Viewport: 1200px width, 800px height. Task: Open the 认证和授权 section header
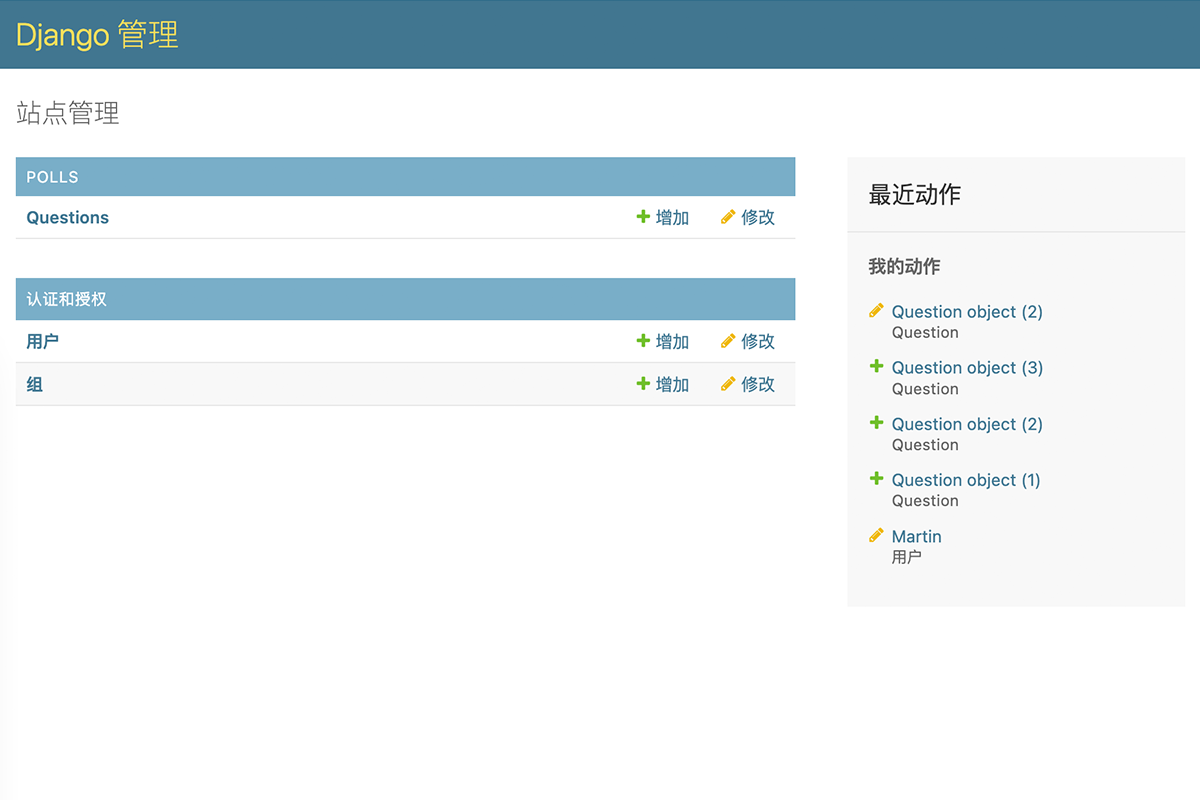[66, 299]
